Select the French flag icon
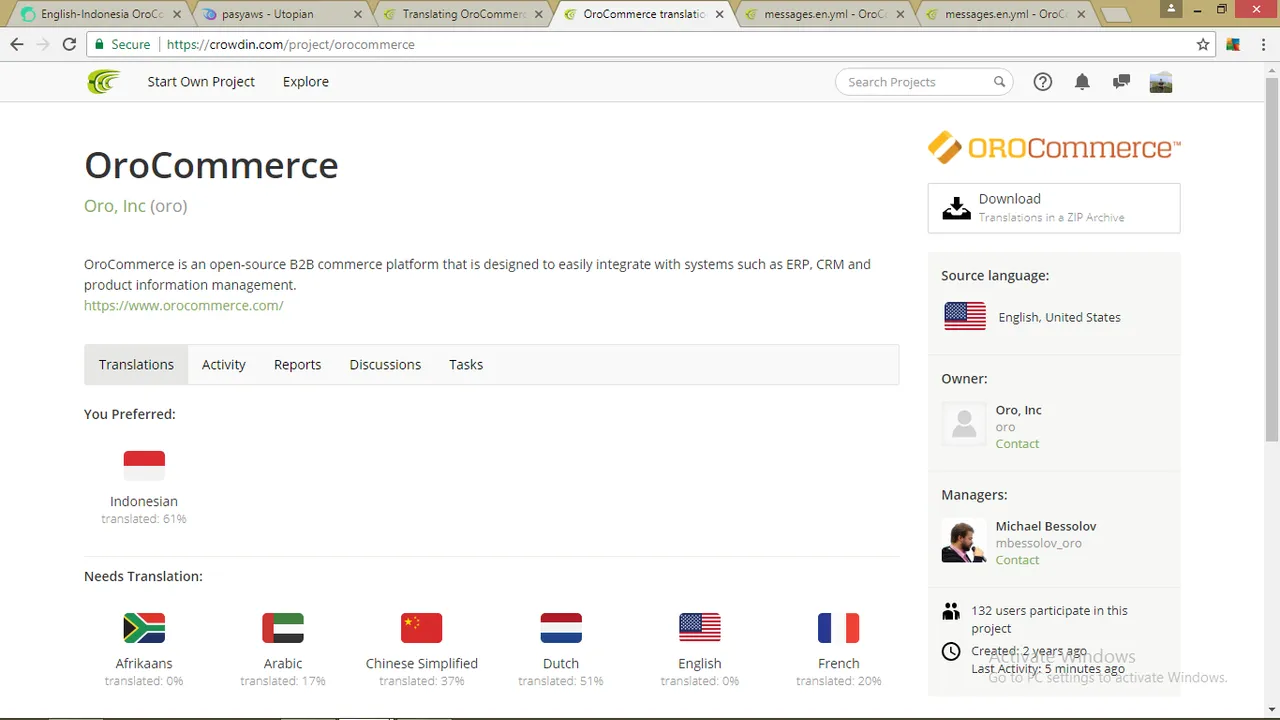The height and width of the screenshot is (720, 1280). pos(839,628)
